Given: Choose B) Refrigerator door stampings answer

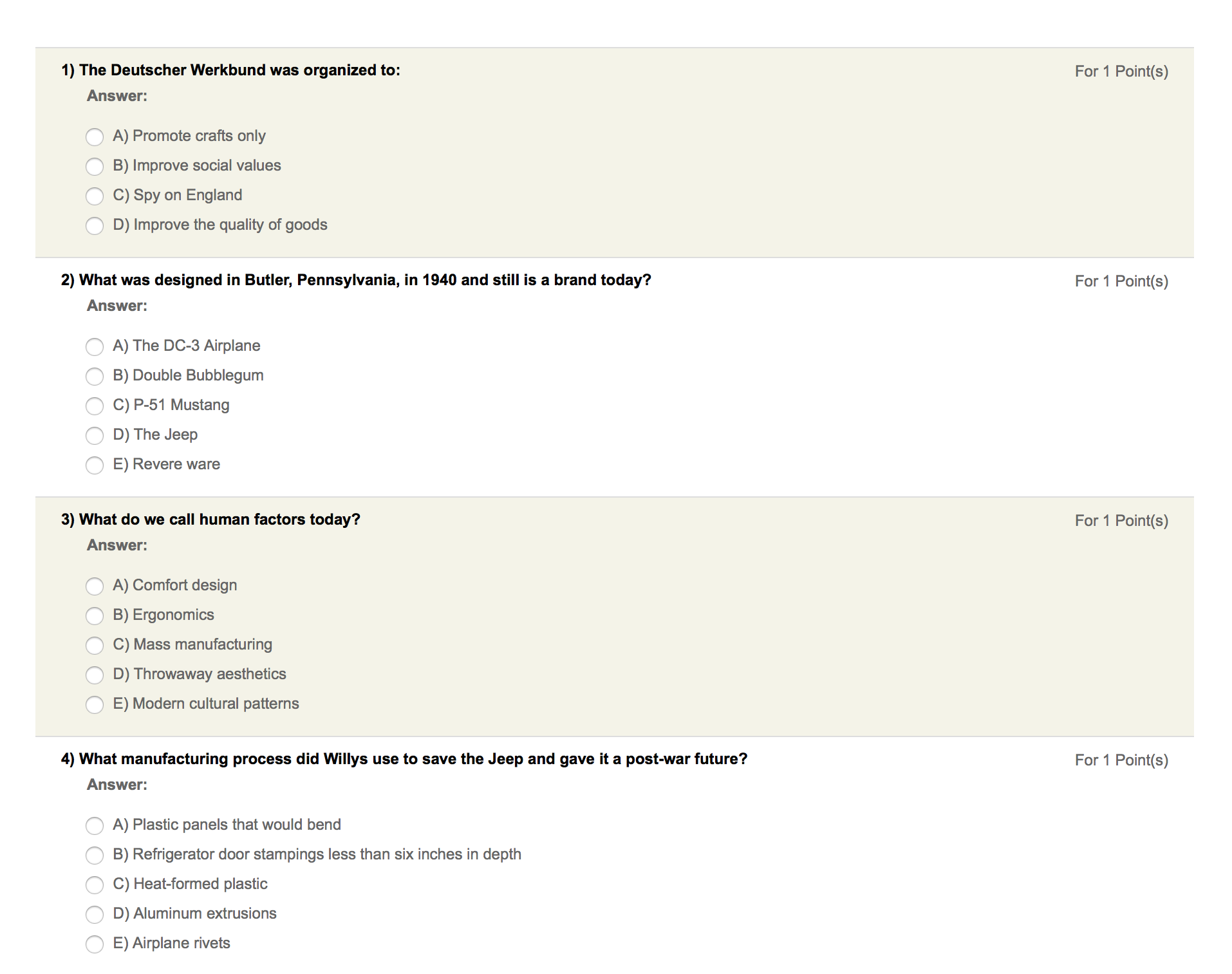Looking at the screenshot, I should (x=95, y=855).
